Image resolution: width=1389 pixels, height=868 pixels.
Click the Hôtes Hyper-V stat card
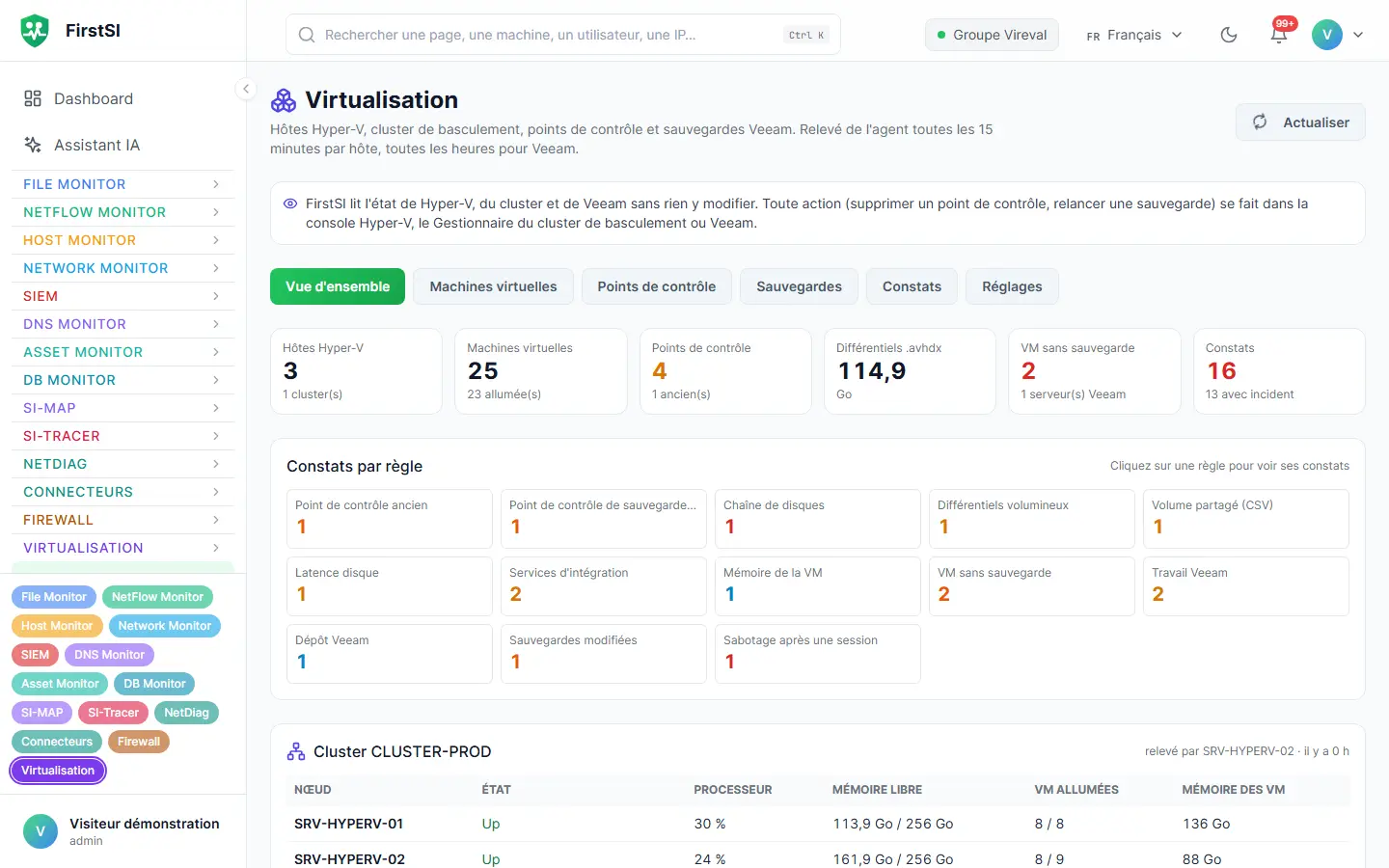pos(356,371)
